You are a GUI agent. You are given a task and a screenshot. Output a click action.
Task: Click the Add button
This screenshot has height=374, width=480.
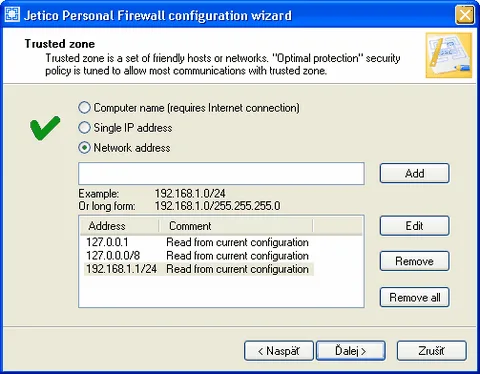[x=415, y=173]
